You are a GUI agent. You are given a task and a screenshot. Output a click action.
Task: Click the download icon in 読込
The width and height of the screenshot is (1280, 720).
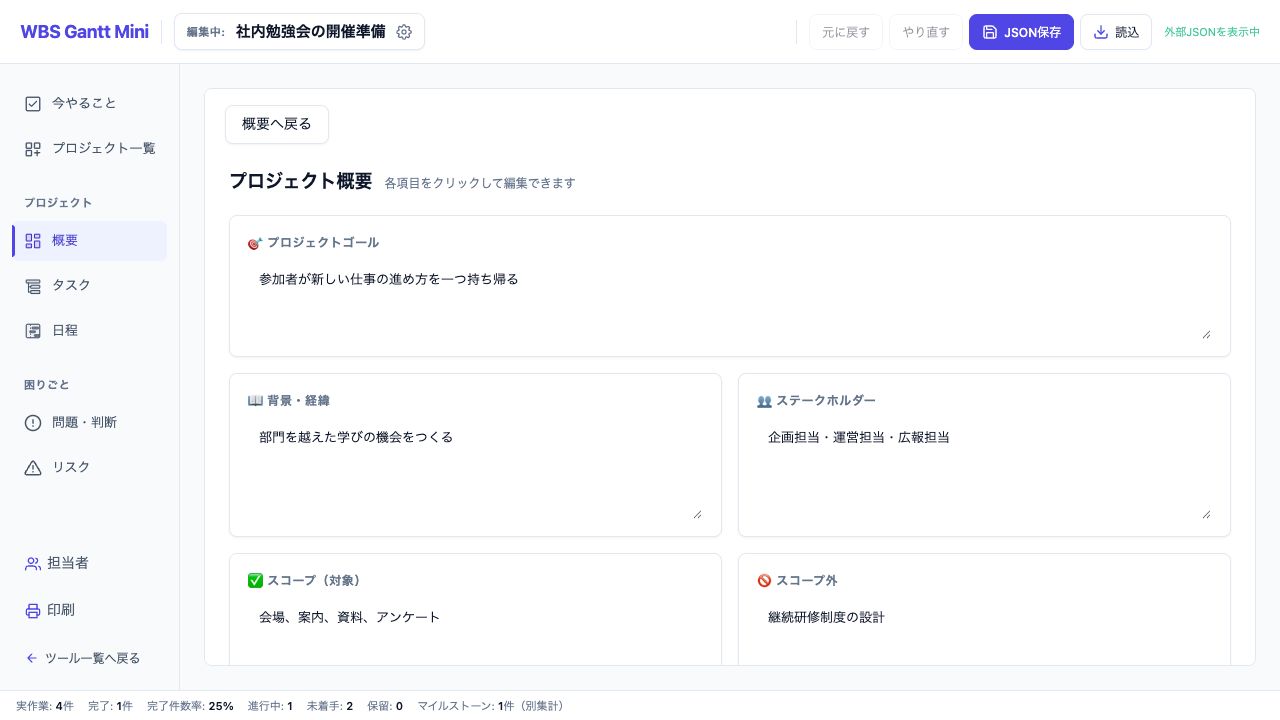coord(1101,32)
